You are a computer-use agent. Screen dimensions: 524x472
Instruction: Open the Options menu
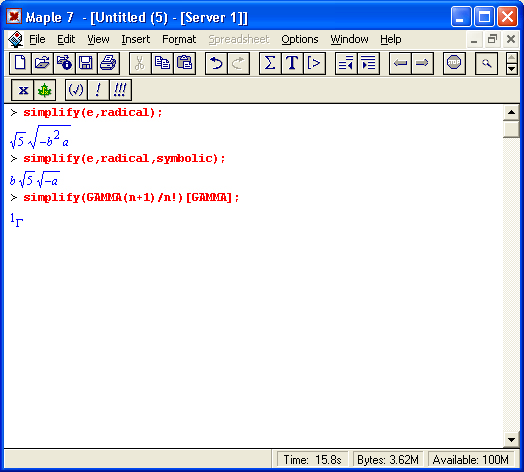coord(299,39)
